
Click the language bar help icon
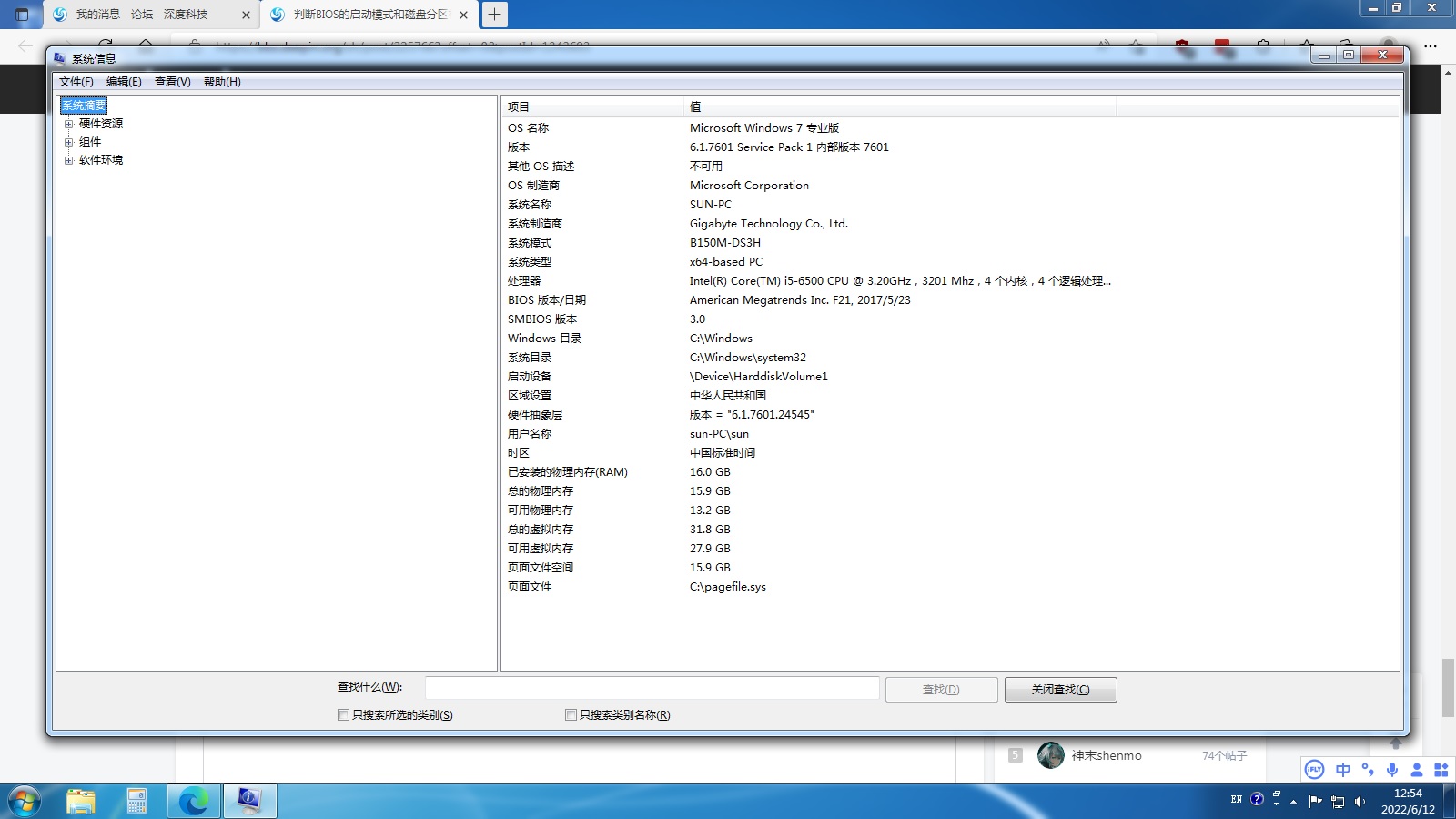point(1257,799)
